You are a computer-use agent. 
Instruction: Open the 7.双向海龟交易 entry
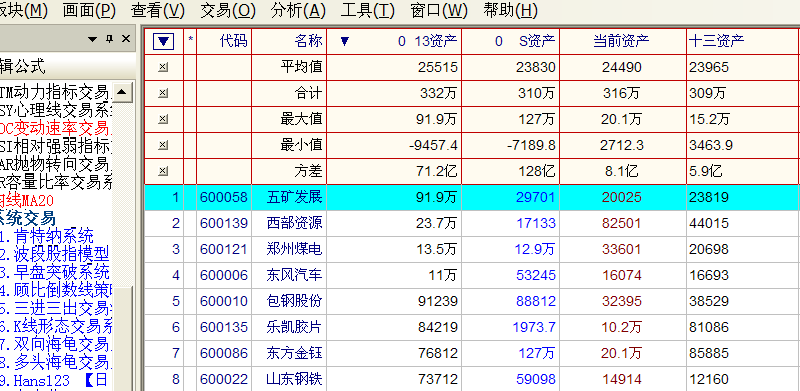56,345
